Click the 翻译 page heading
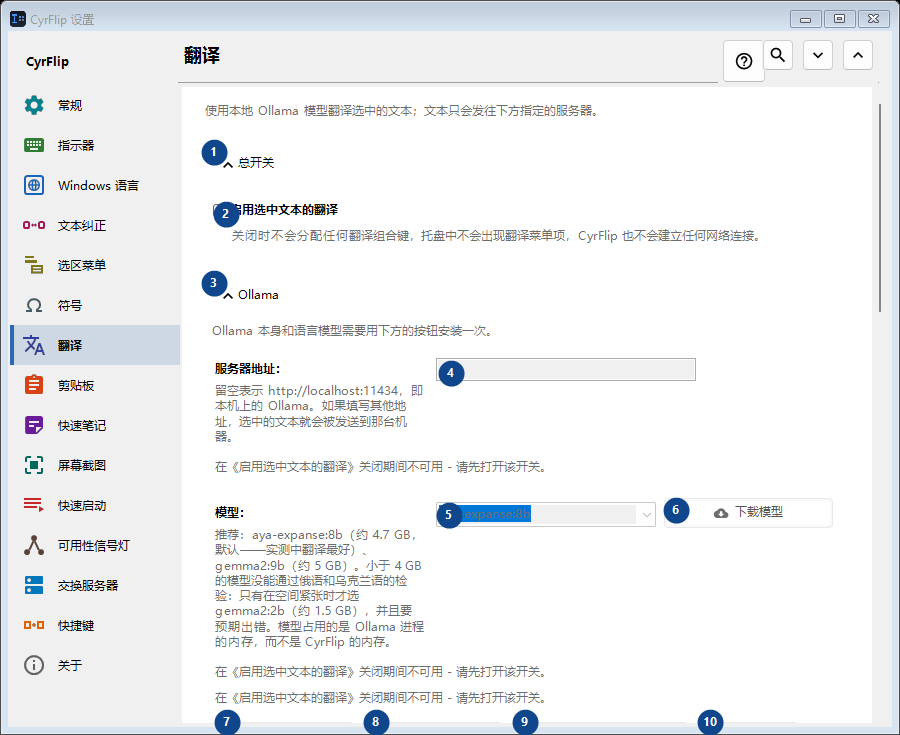The image size is (900, 735). click(x=202, y=56)
